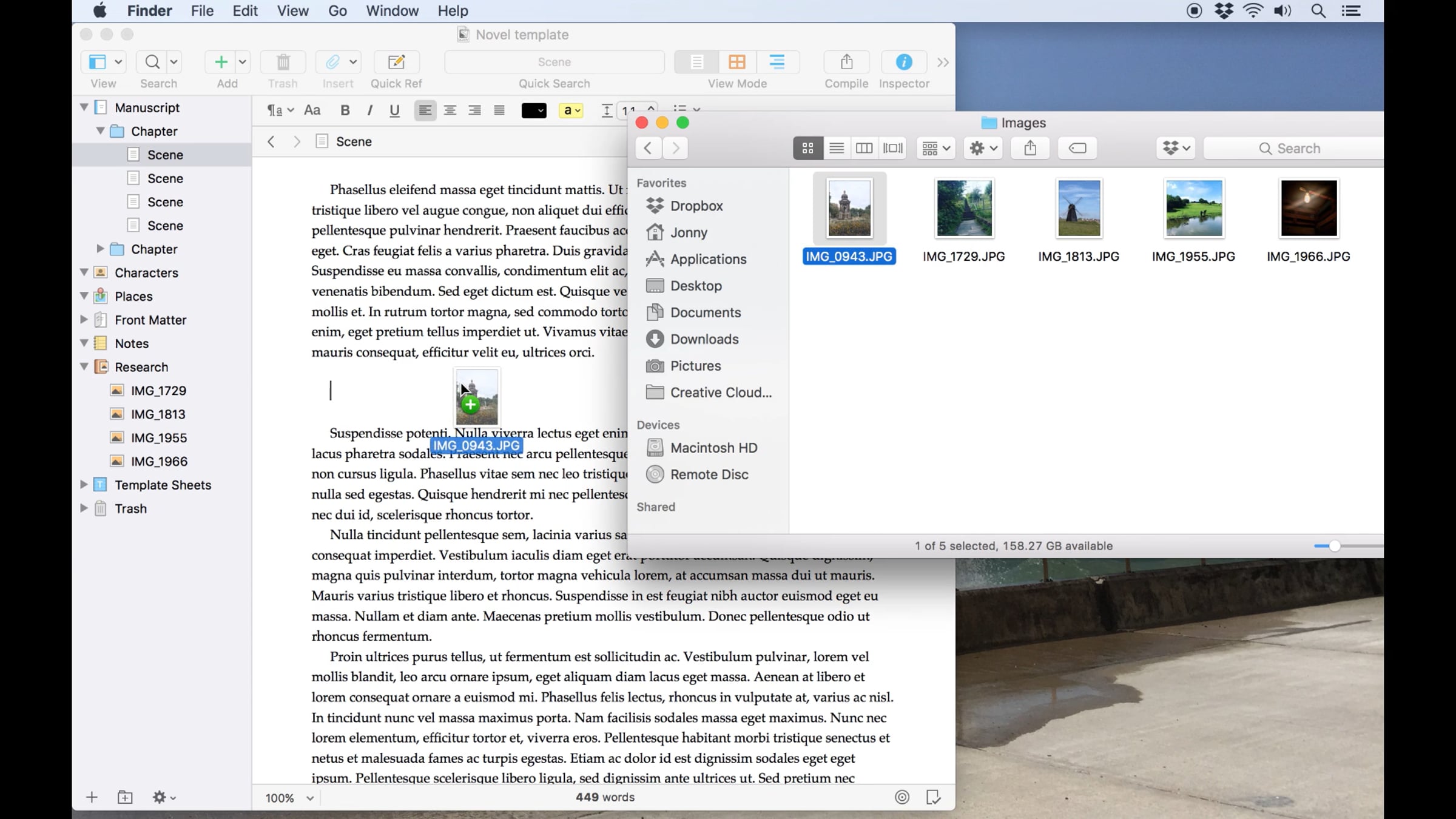The image size is (1456, 819).
Task: Click the Finder share icon
Action: click(x=1030, y=148)
